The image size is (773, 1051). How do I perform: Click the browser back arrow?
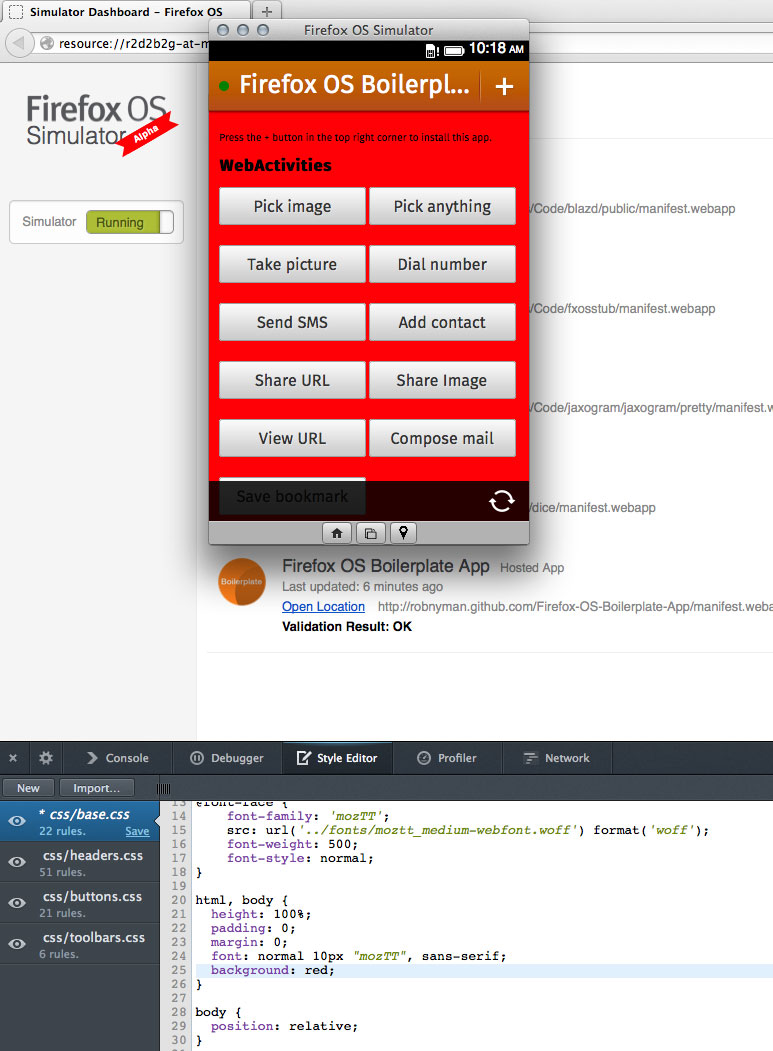point(18,44)
